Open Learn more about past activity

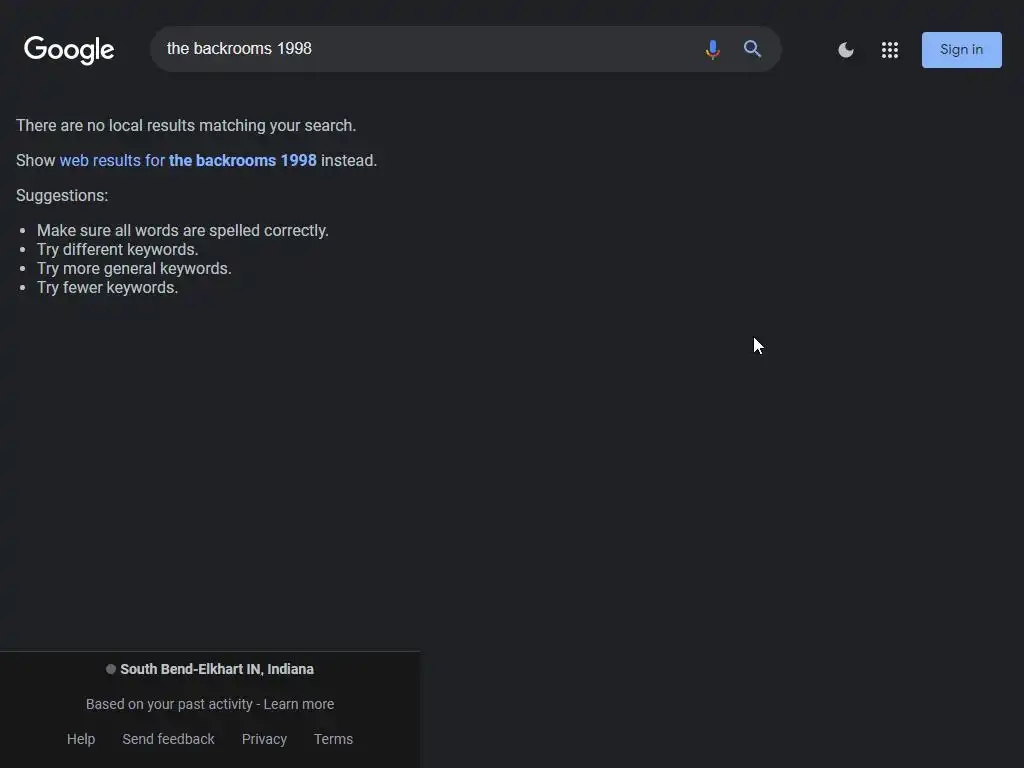[298, 704]
